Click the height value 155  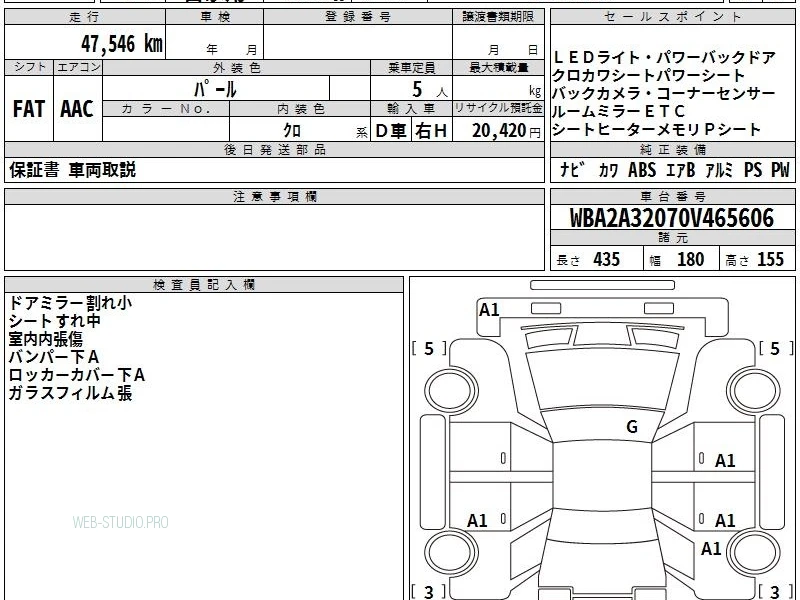tap(770, 259)
